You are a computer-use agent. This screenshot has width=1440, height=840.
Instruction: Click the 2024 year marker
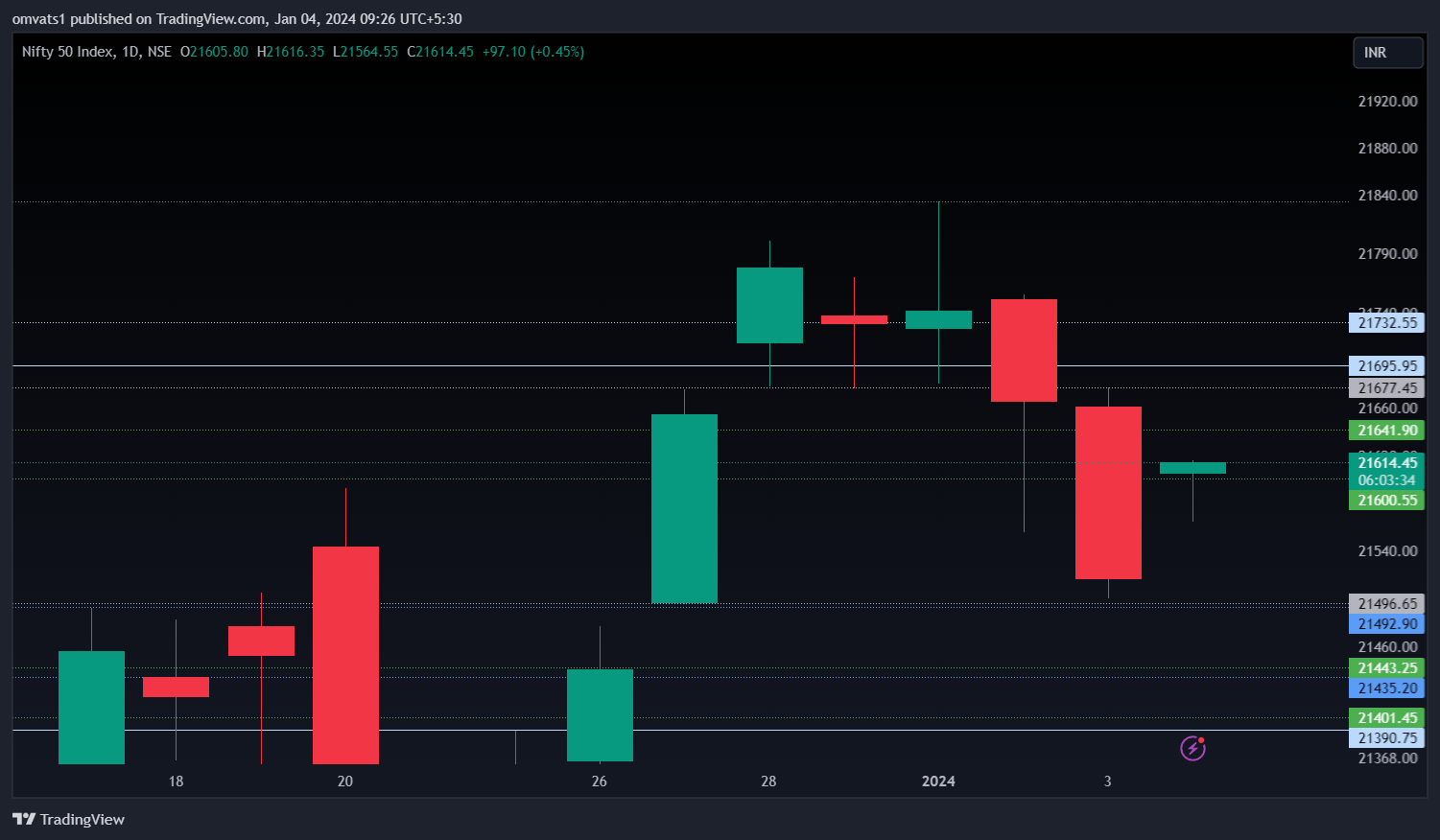point(938,782)
